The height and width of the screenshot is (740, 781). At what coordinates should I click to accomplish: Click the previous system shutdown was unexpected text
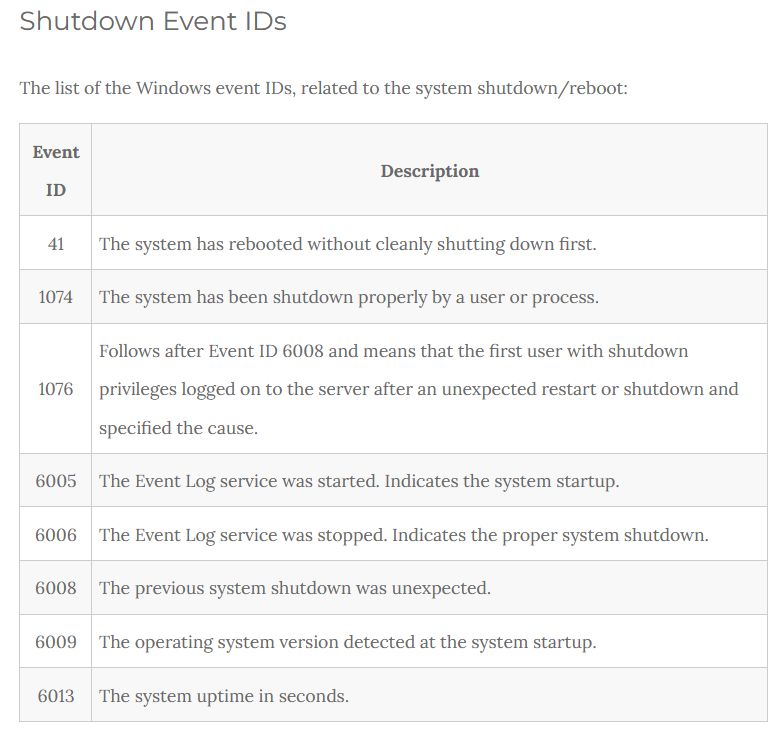click(295, 588)
